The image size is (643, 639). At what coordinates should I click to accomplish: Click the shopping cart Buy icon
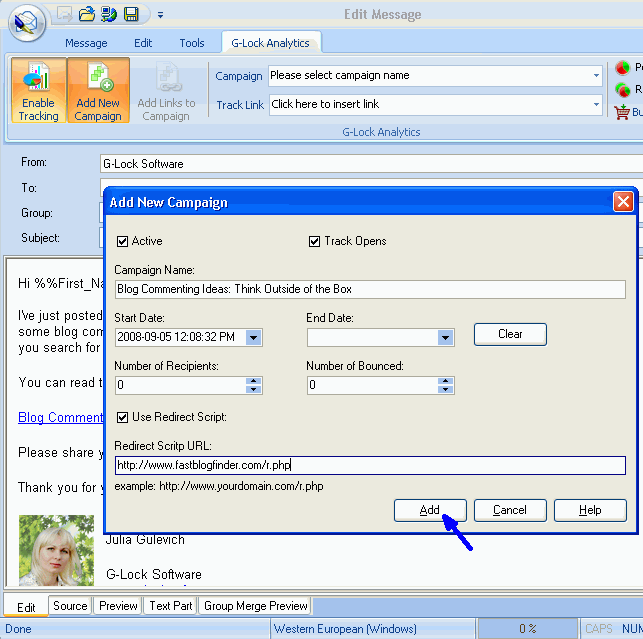point(622,112)
